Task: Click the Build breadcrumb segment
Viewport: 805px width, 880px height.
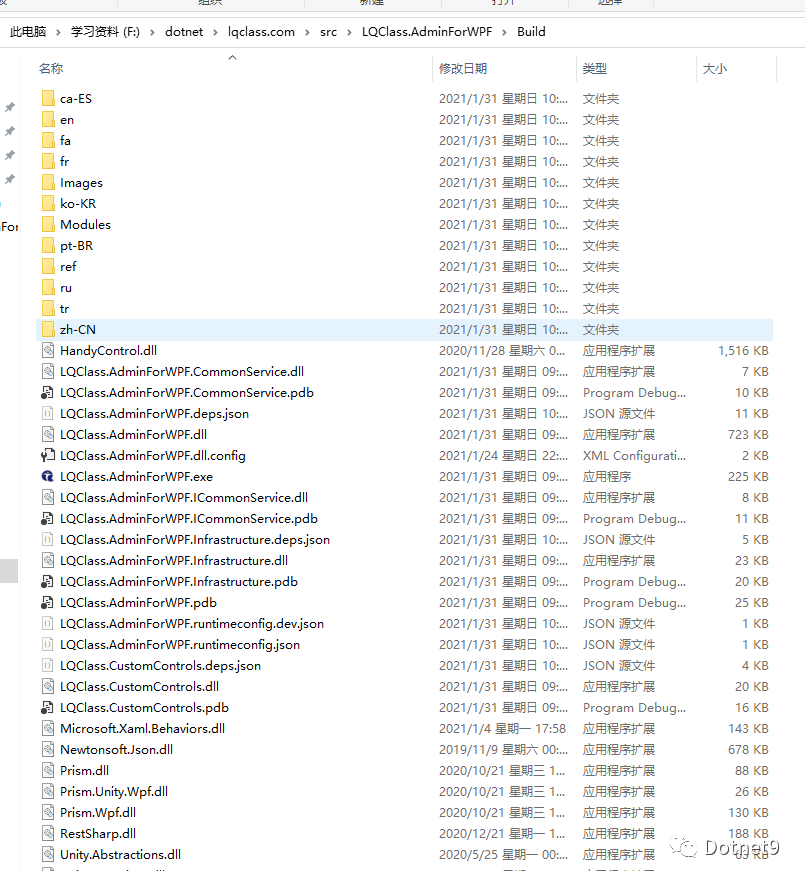Action: 531,32
